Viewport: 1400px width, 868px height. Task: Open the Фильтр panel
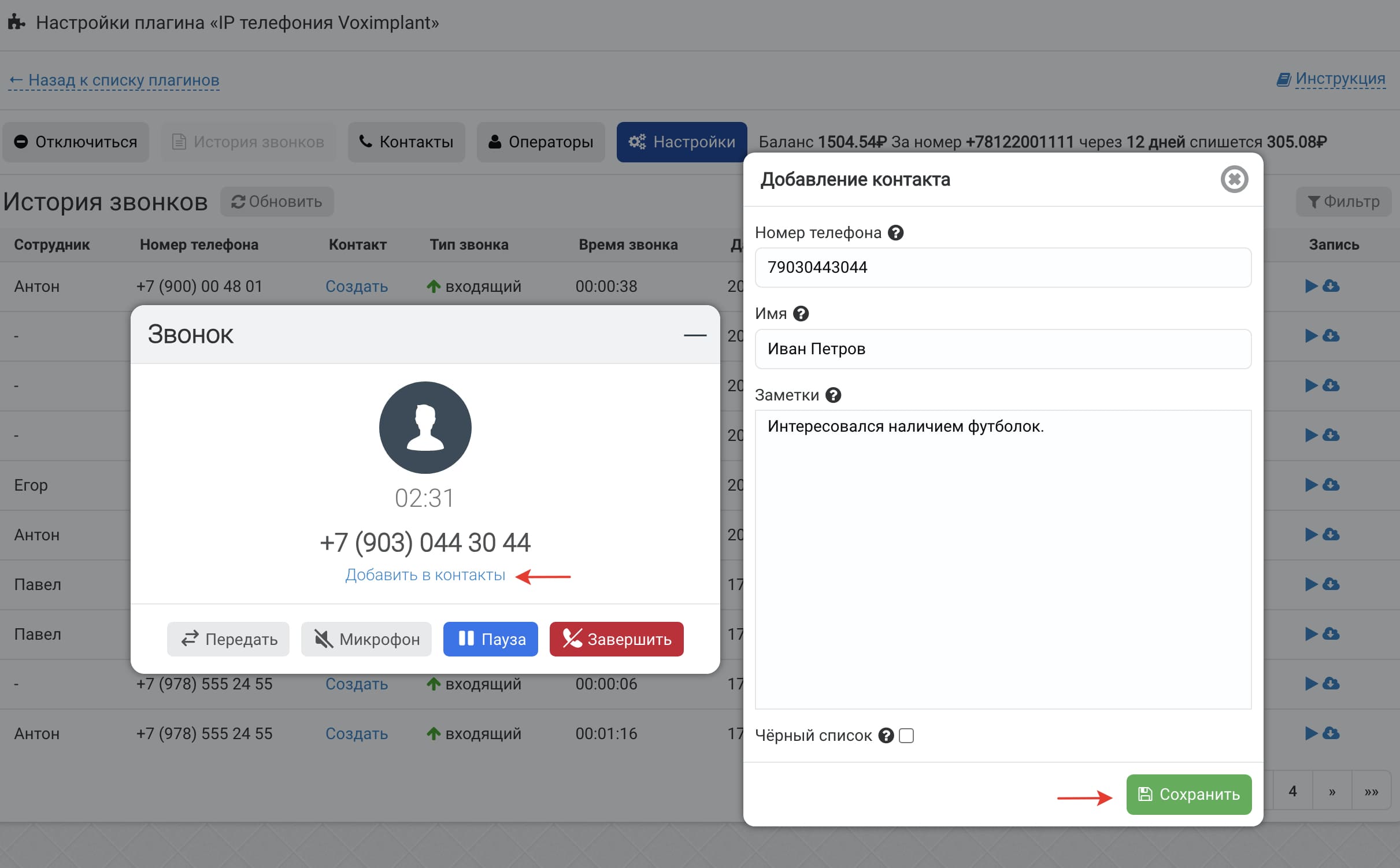(x=1343, y=202)
